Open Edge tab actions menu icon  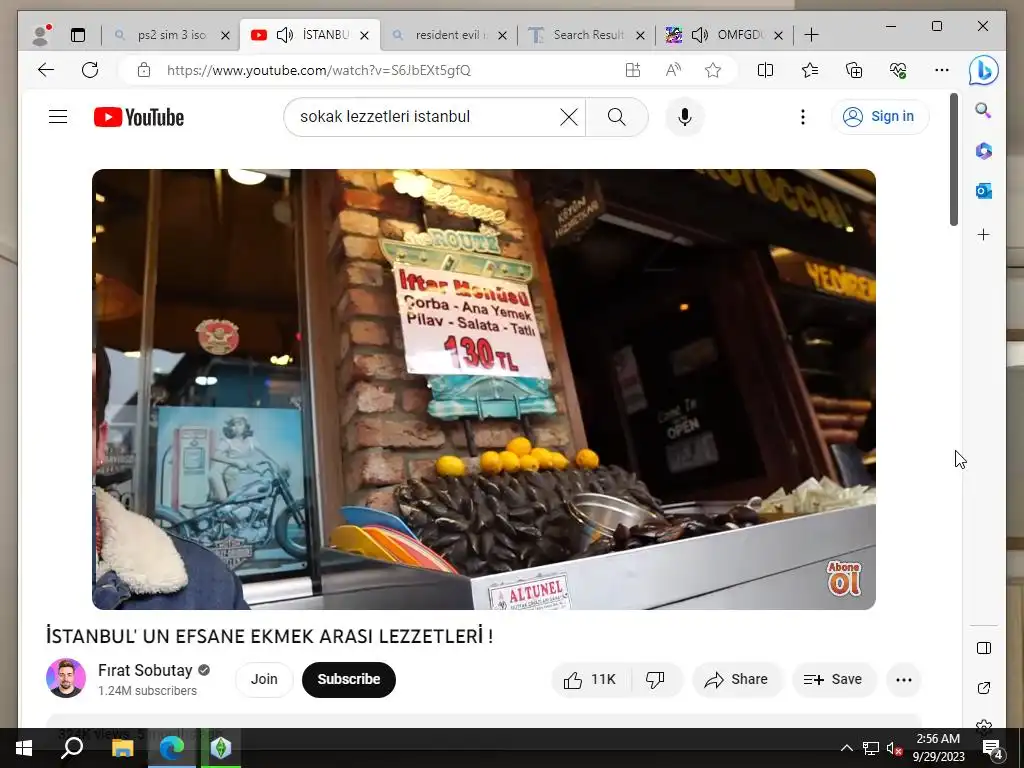click(x=78, y=35)
